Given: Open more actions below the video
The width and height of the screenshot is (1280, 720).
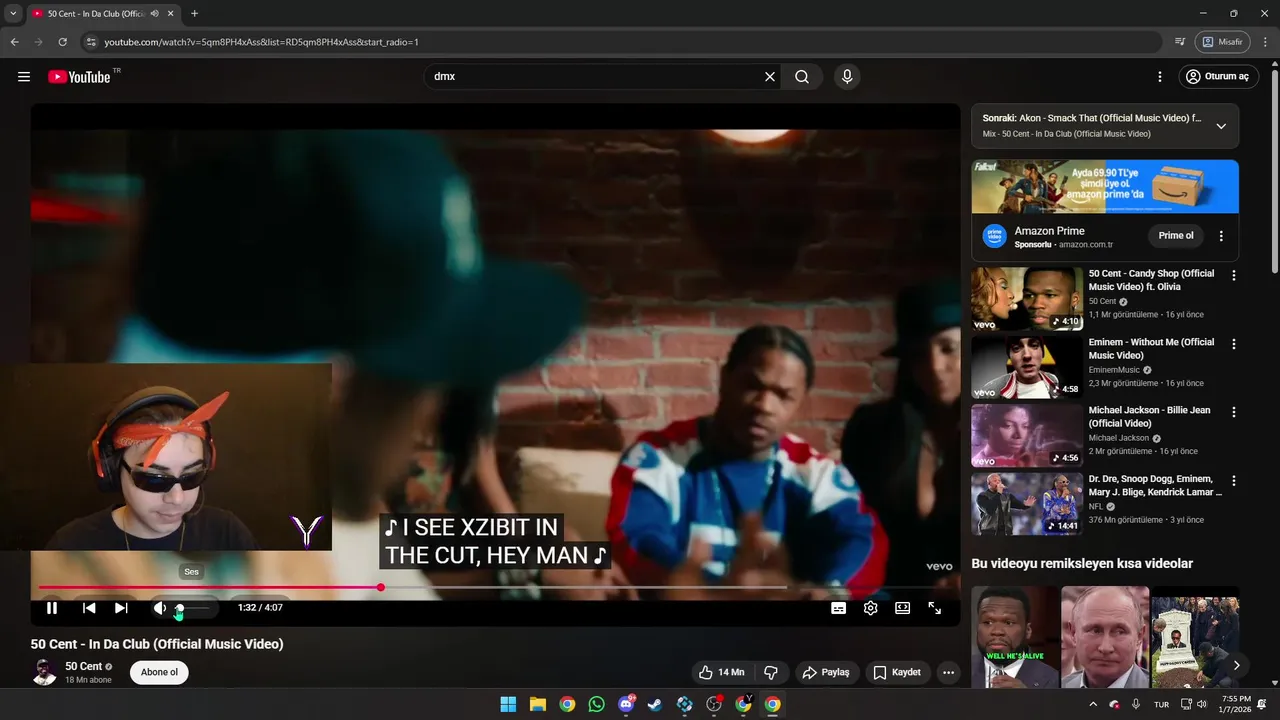Looking at the screenshot, I should pyautogui.click(x=949, y=672).
